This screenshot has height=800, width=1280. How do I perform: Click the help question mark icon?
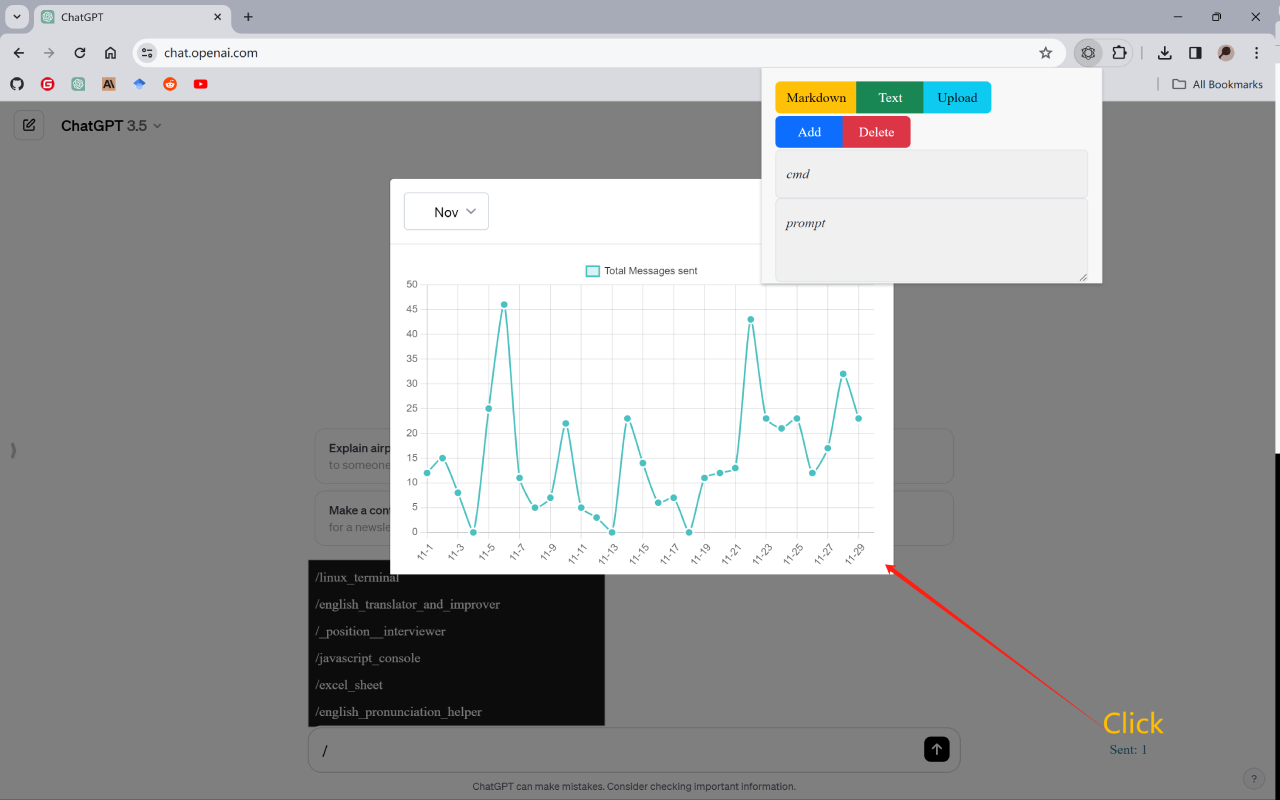(x=1253, y=778)
